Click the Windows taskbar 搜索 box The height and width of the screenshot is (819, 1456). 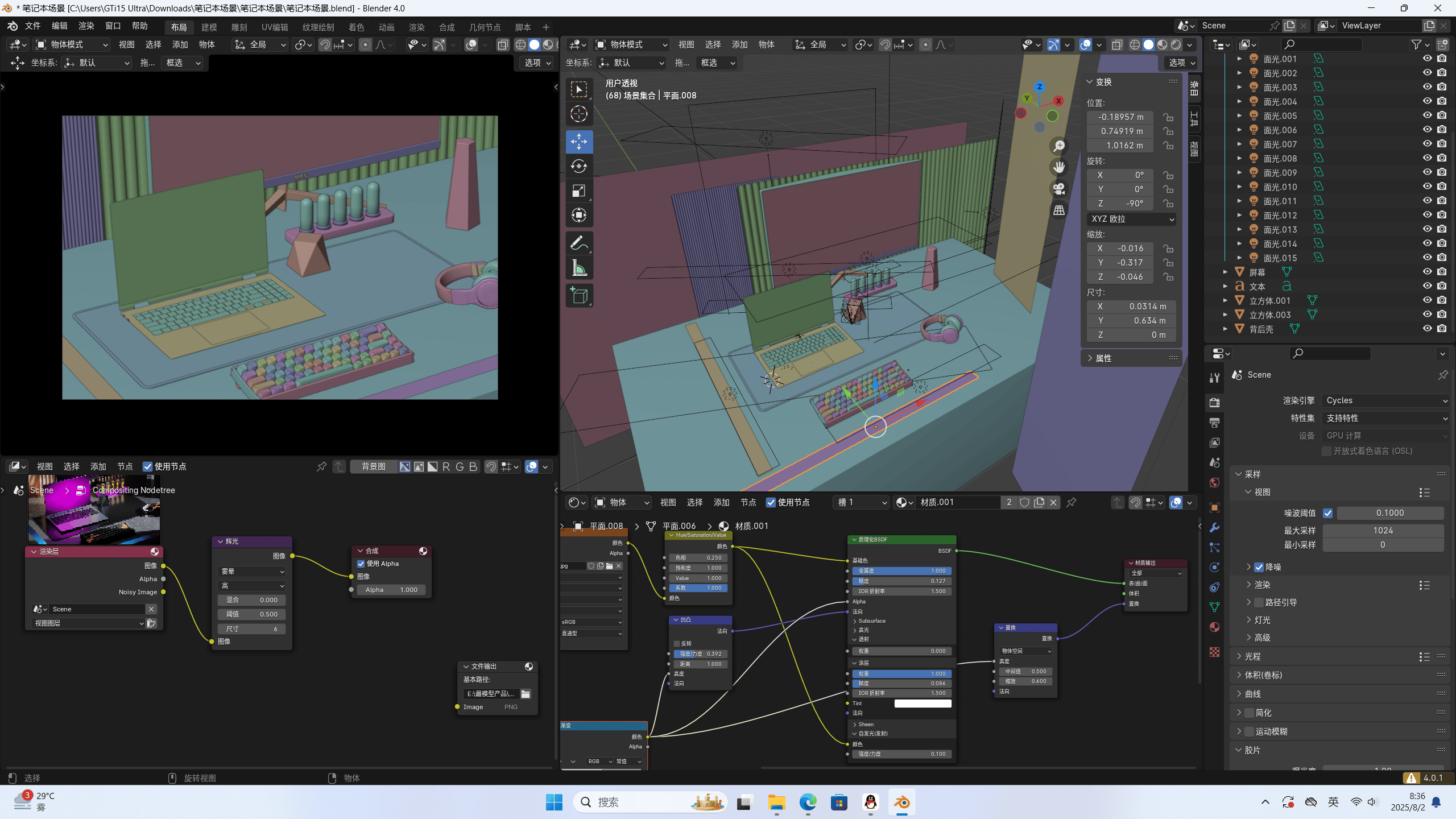(x=651, y=802)
